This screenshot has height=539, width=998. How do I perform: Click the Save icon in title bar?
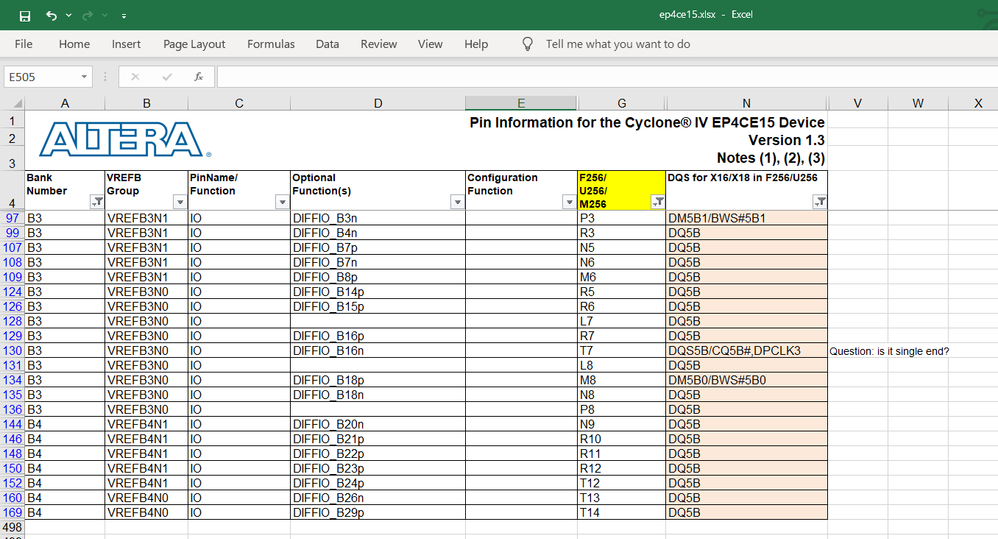(x=25, y=15)
